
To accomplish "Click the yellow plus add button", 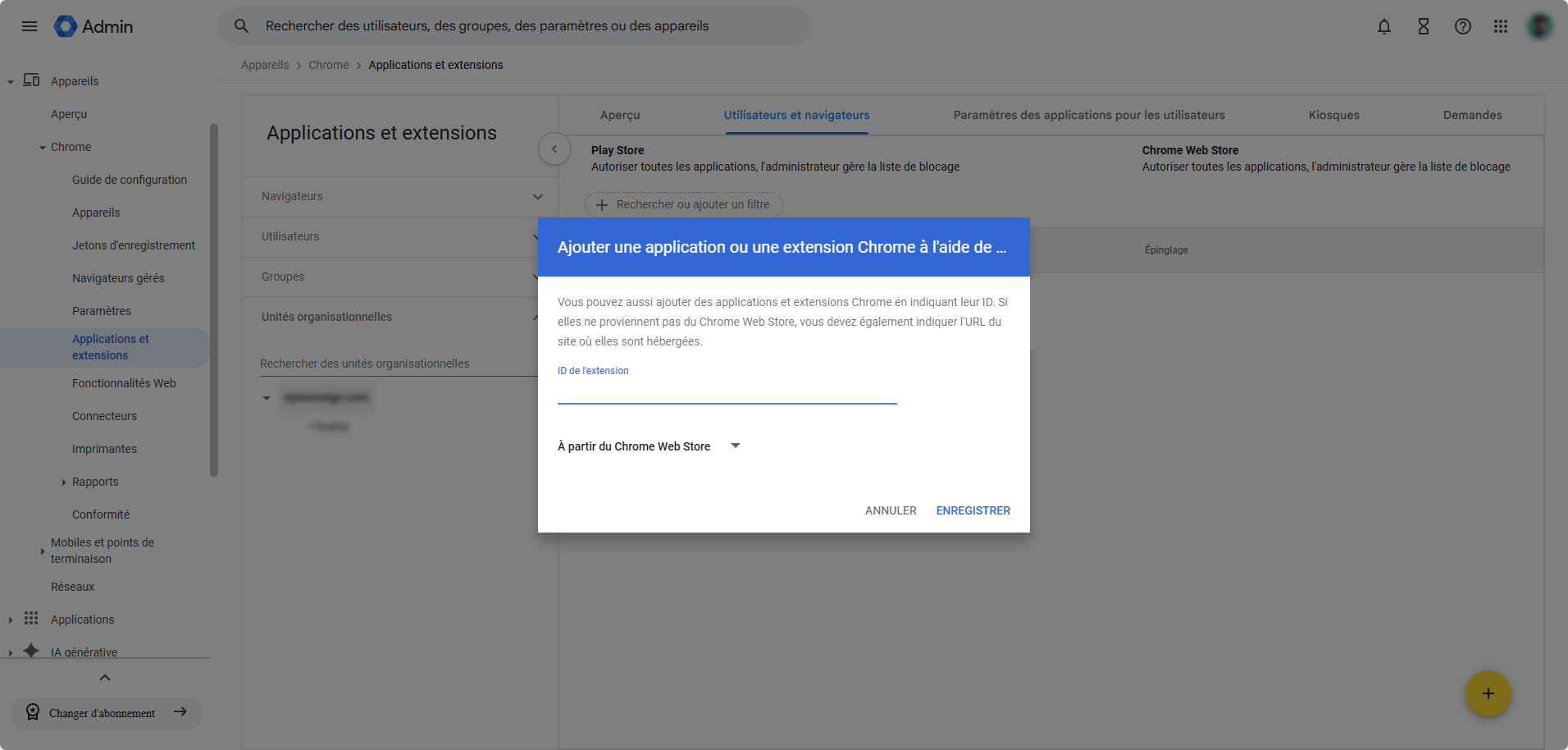I will point(1488,693).
